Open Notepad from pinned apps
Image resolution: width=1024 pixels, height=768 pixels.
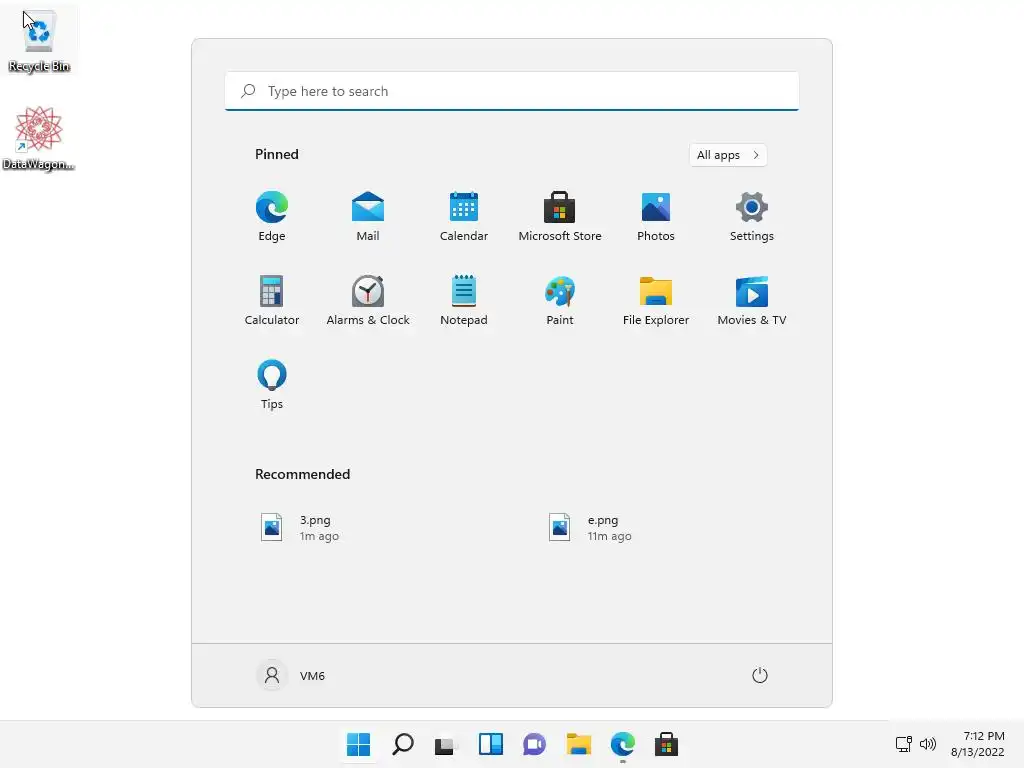[x=464, y=300]
